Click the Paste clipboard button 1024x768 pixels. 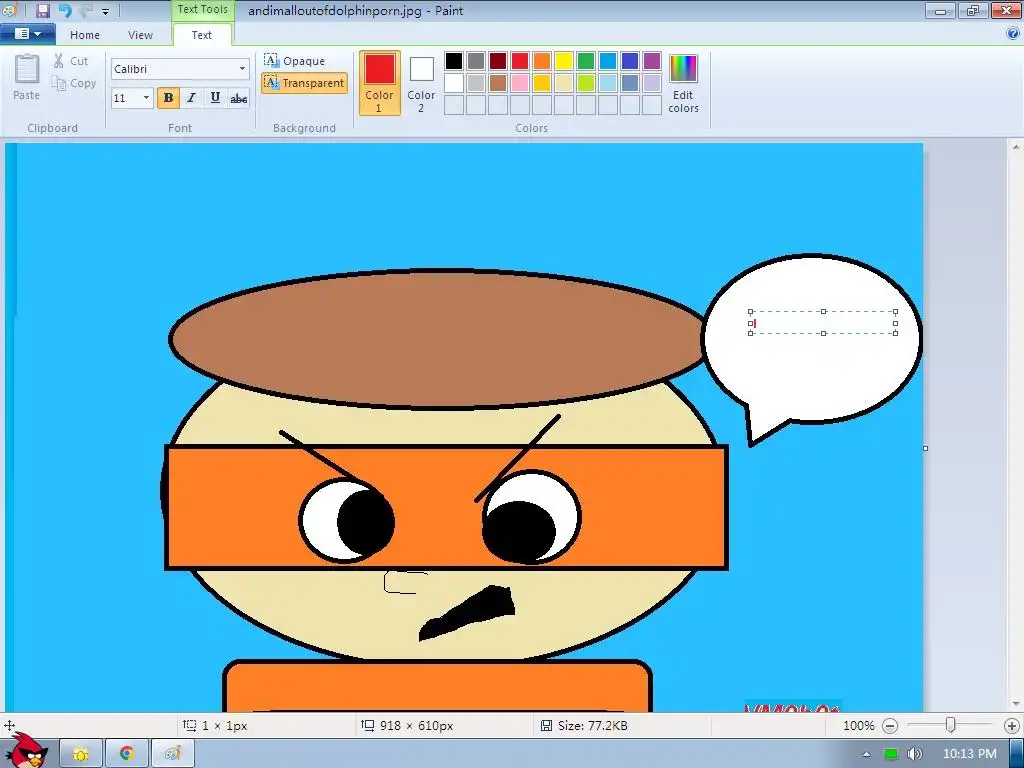click(26, 77)
